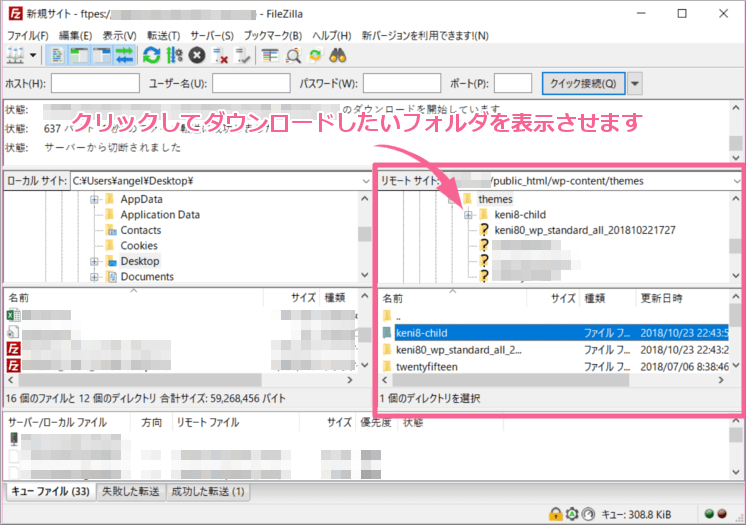Image resolution: width=746 pixels, height=525 pixels.
Task: Click the message log scroll down arrow
Action: (x=736, y=158)
